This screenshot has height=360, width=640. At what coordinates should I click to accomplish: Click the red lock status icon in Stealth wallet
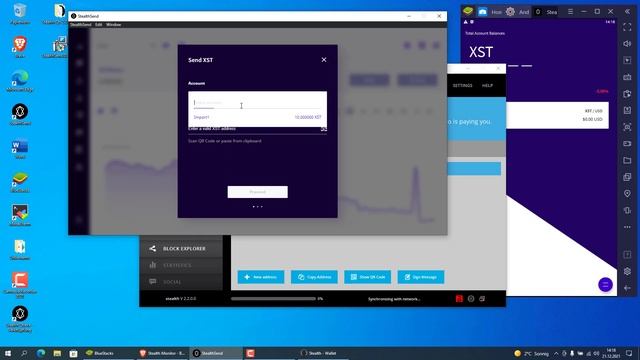[459, 299]
